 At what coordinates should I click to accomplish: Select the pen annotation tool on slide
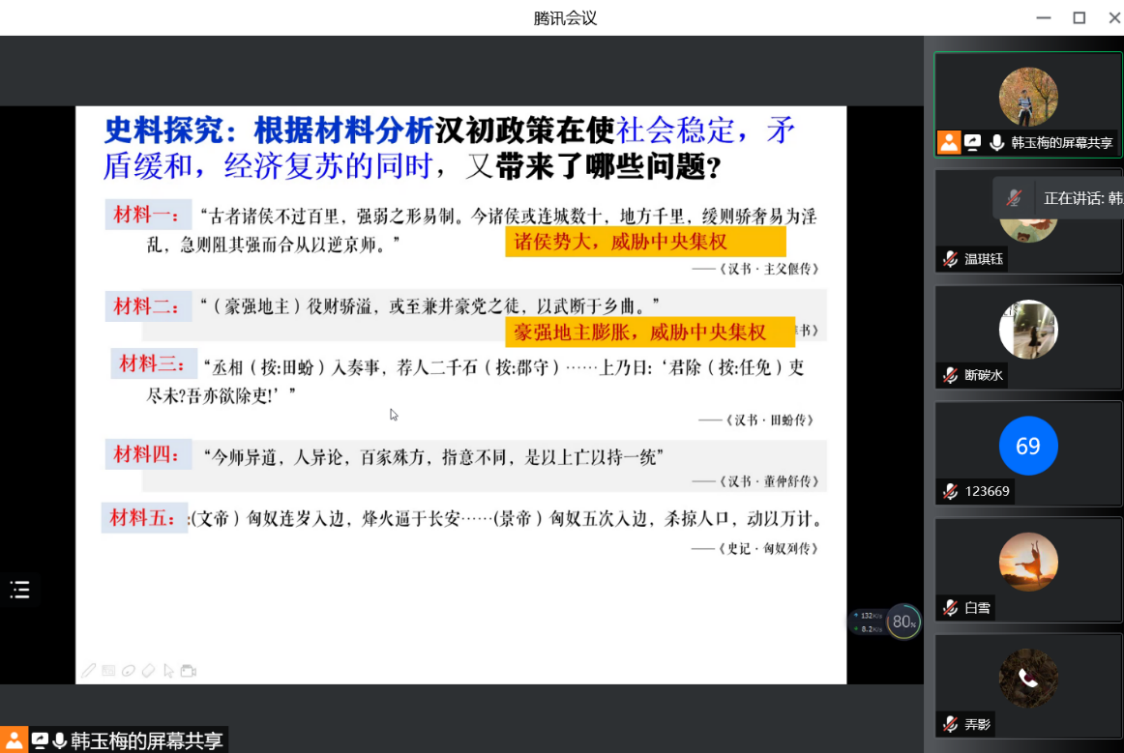[89, 670]
